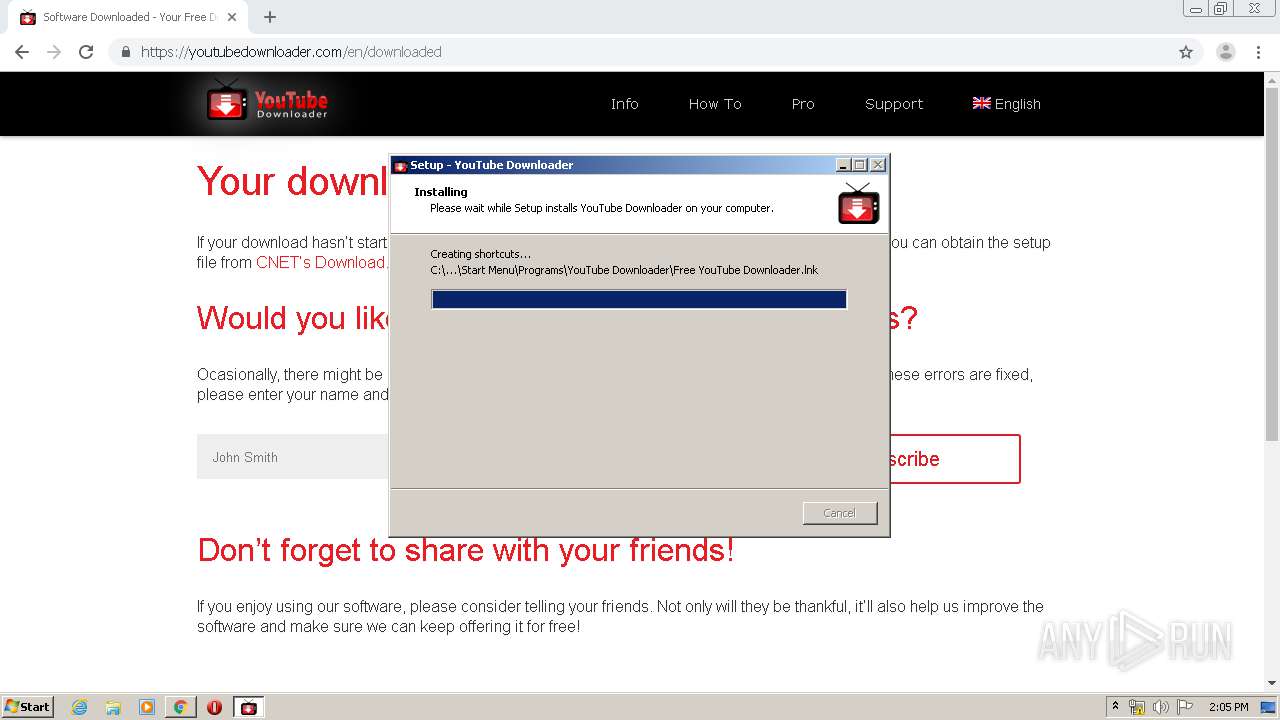Click the 'Don't forget to share' heading
Screen dimensions: 1280x720
point(466,550)
